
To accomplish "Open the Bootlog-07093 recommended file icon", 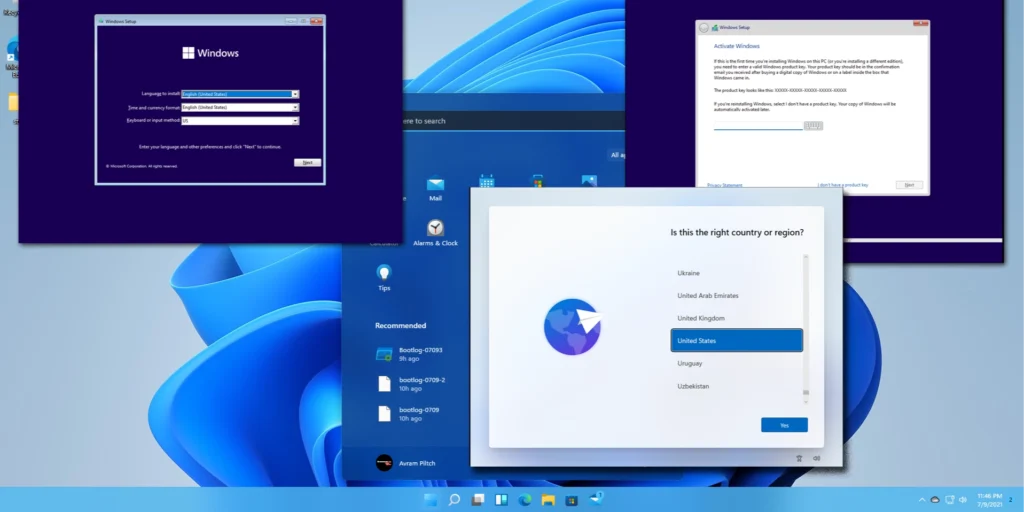I will click(384, 354).
